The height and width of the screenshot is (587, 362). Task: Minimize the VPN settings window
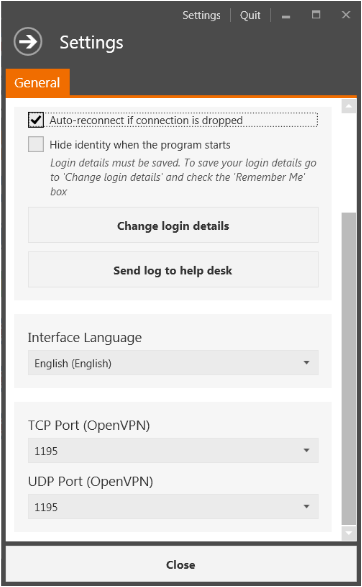pyautogui.click(x=286, y=16)
